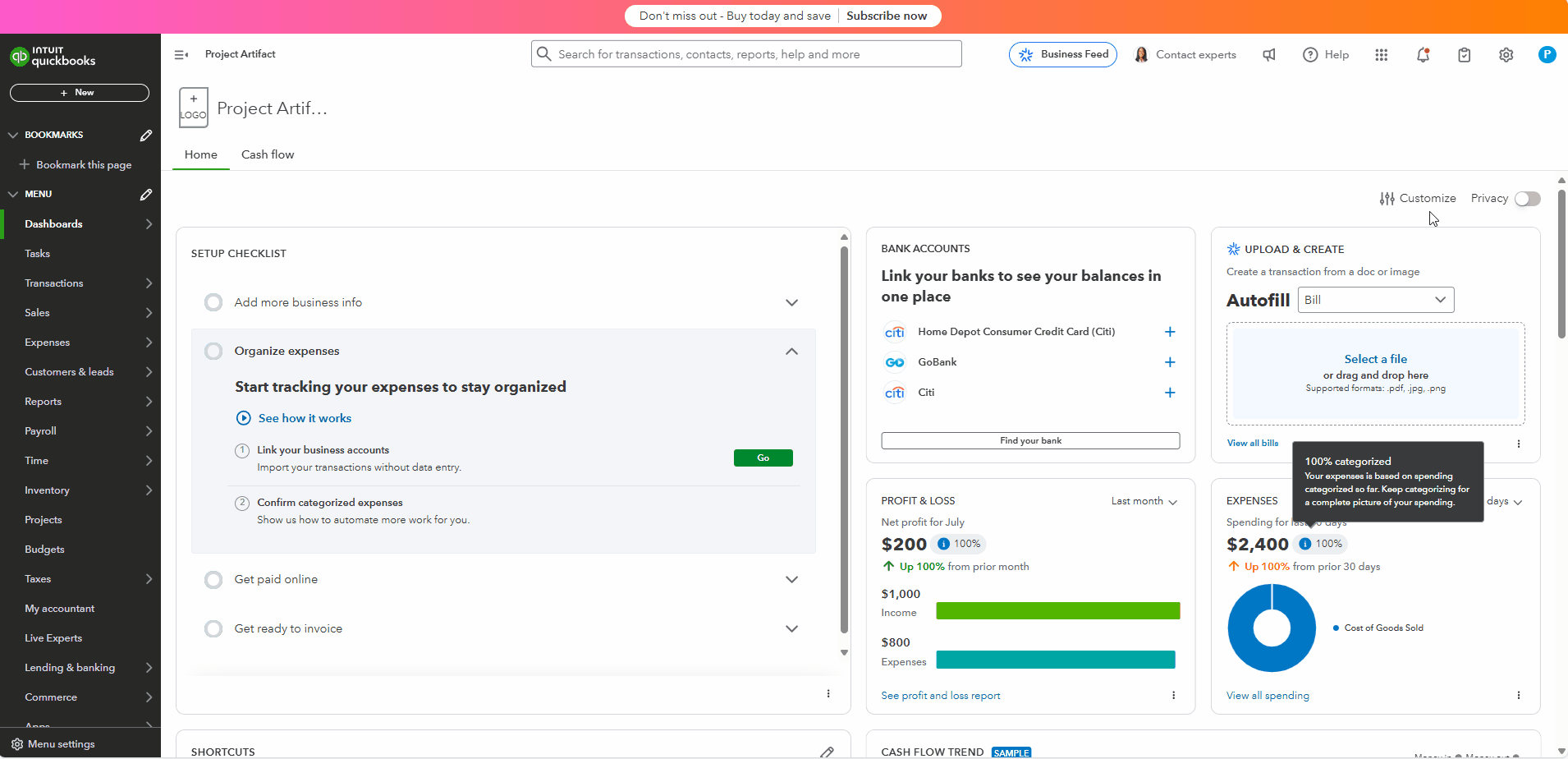Click the megaphone announcements icon
Image resolution: width=1568 pixels, height=759 pixels.
click(1269, 55)
